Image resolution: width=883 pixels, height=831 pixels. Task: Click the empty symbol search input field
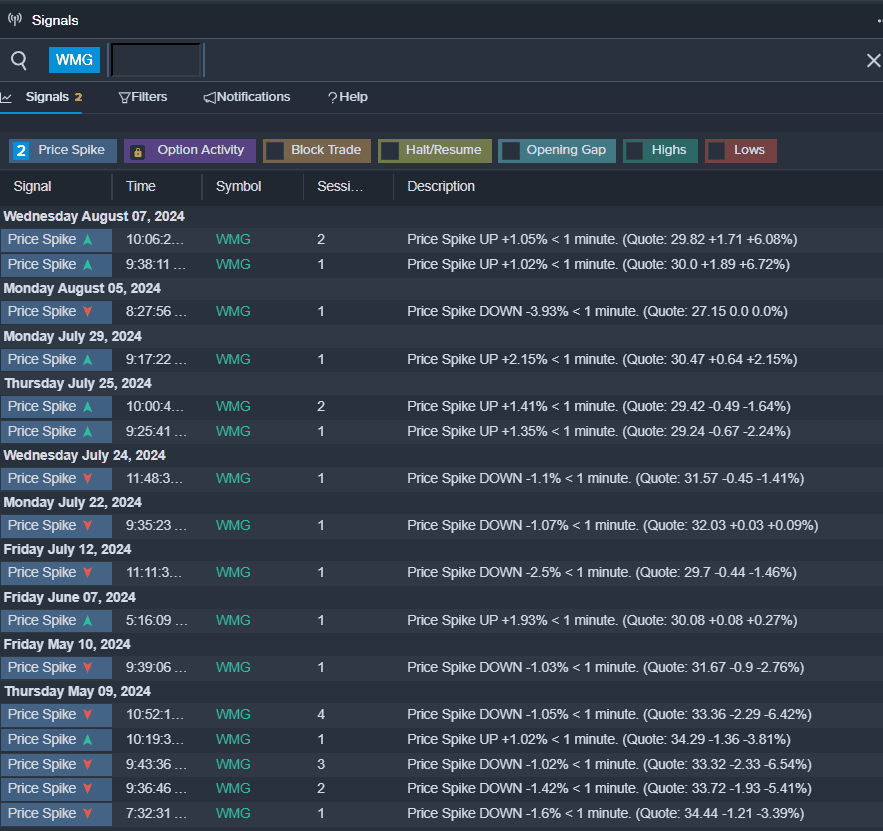click(156, 60)
